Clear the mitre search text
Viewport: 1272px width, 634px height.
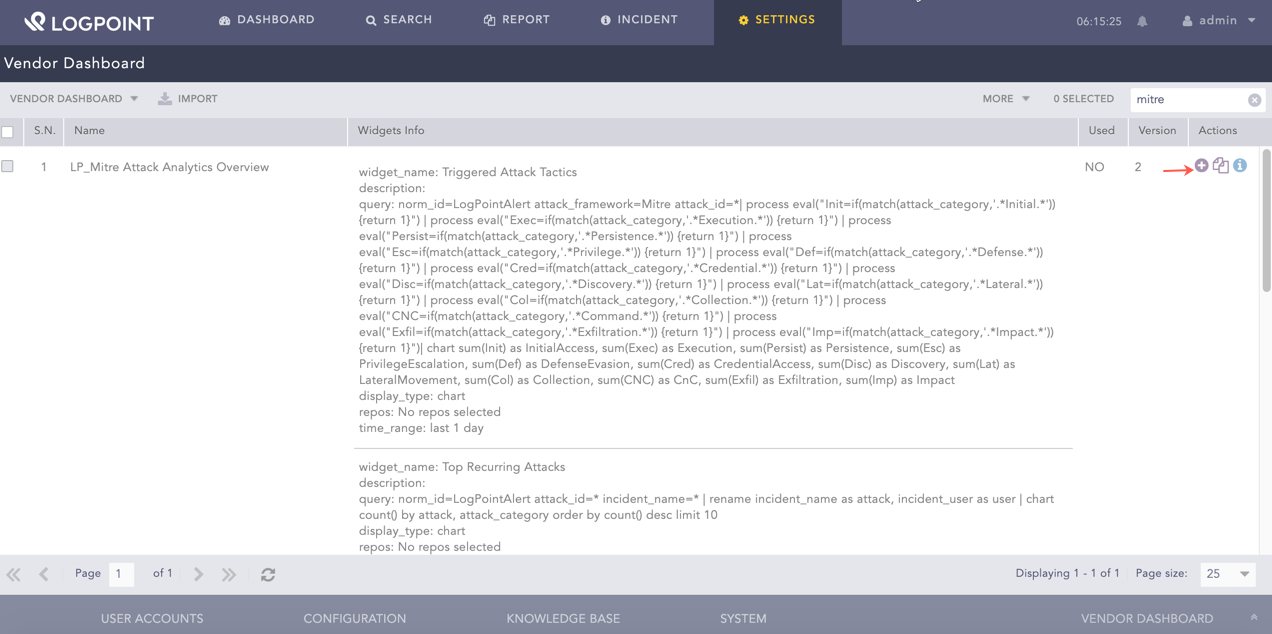pos(1254,100)
